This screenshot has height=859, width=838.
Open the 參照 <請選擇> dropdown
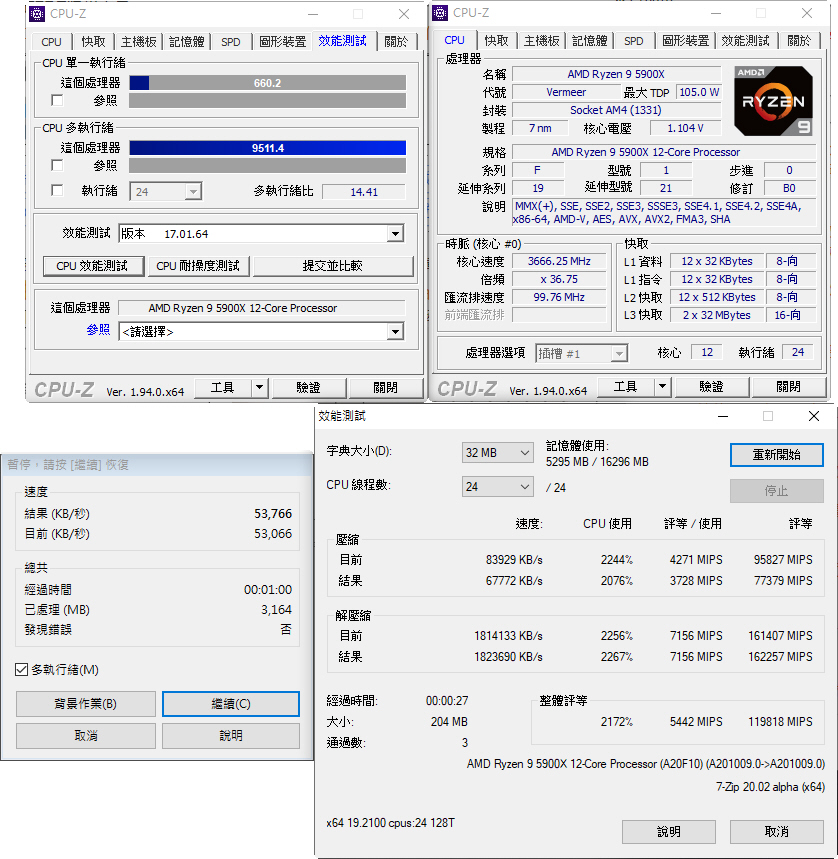[x=261, y=331]
